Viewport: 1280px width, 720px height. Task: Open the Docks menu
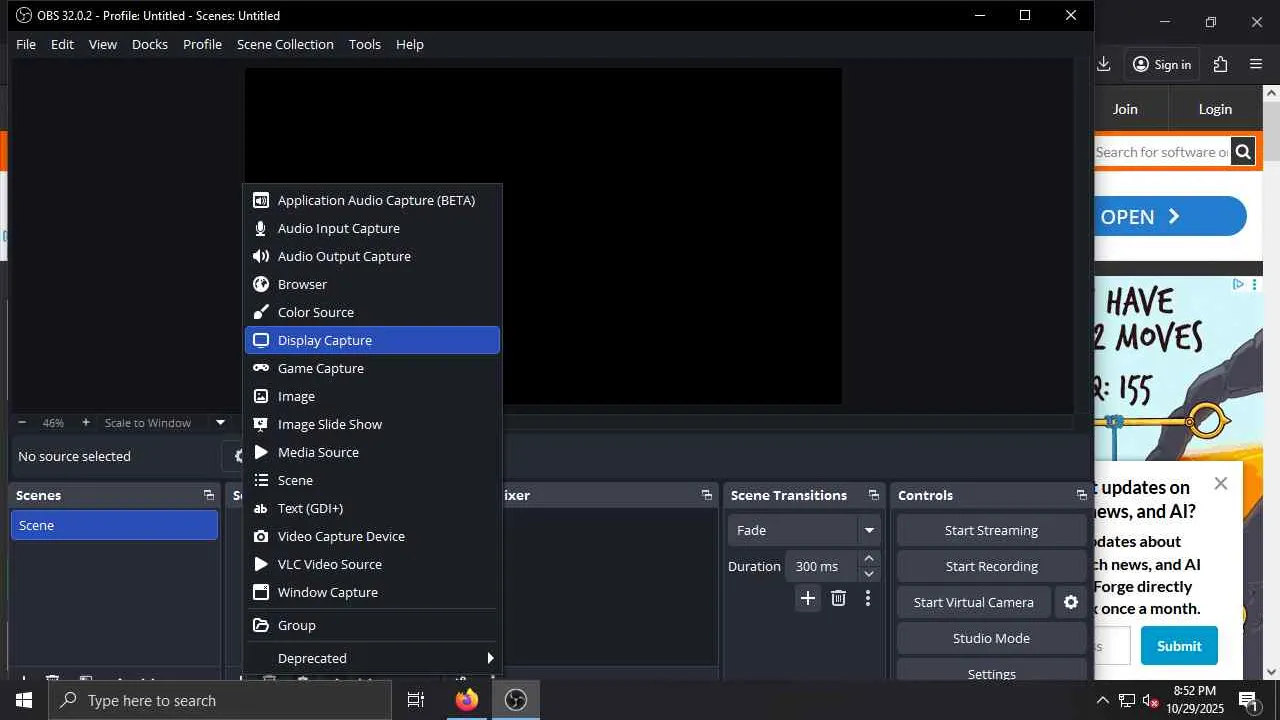click(150, 44)
